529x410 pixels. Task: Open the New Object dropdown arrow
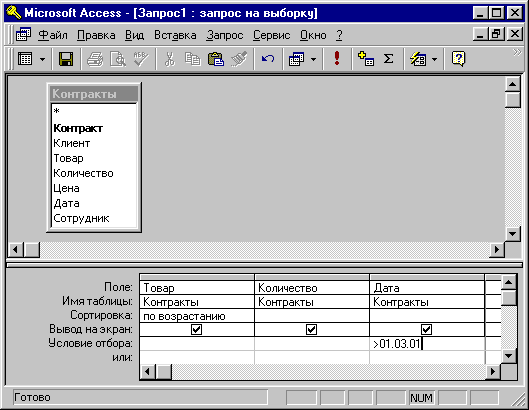435,60
